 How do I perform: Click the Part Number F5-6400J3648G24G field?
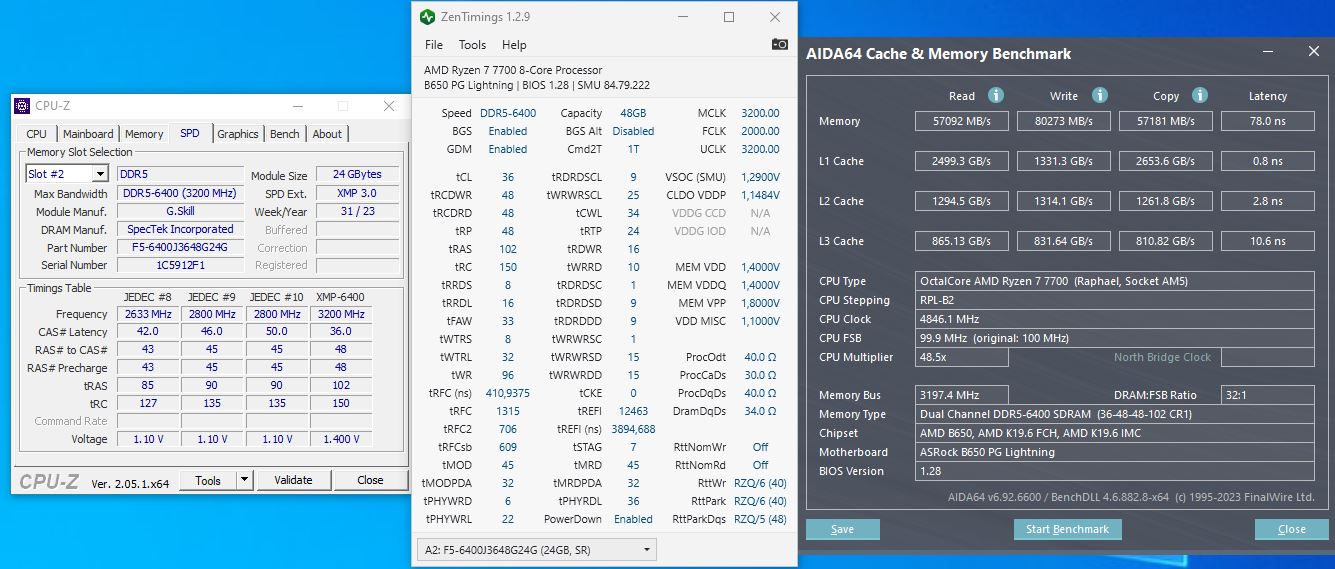point(180,247)
